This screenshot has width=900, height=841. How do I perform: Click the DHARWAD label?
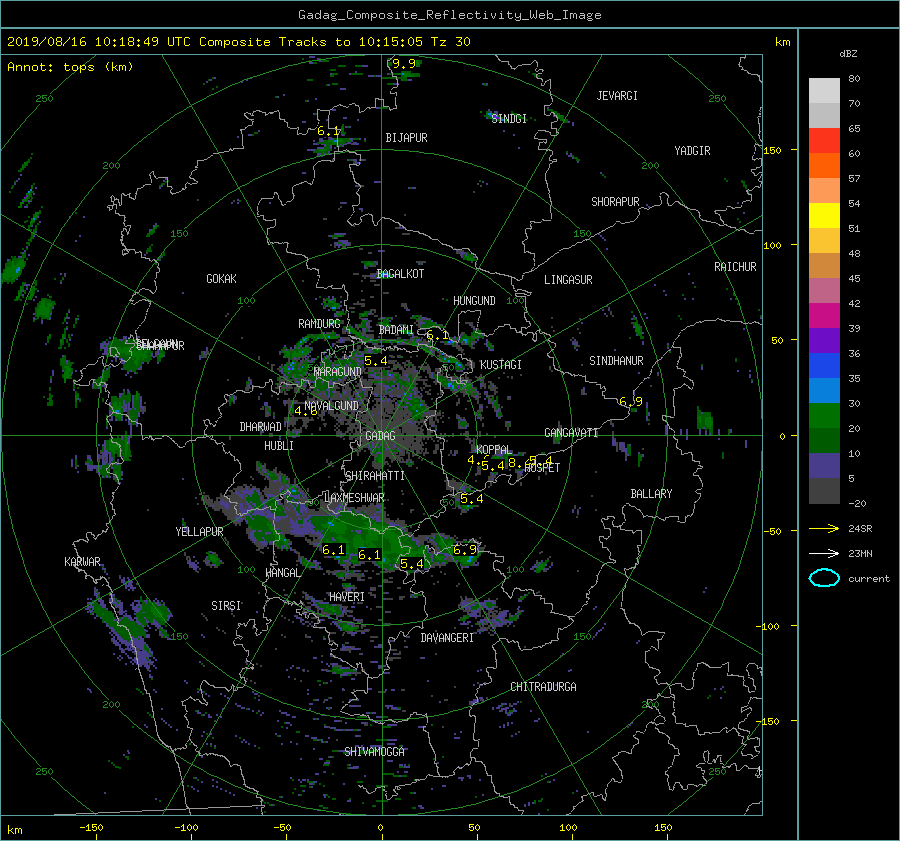261,427
